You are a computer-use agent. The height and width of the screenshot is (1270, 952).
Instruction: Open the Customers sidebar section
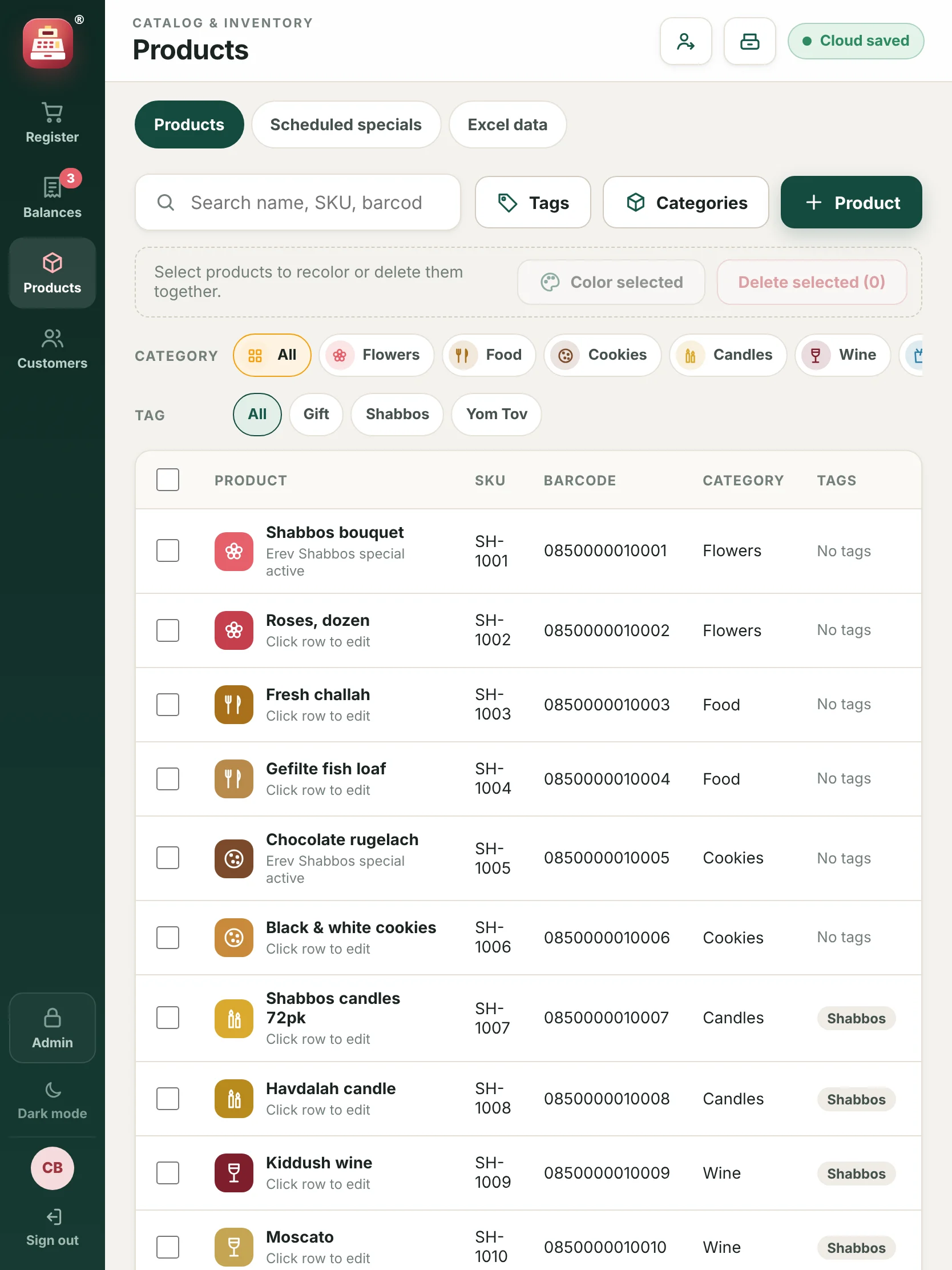(x=52, y=348)
